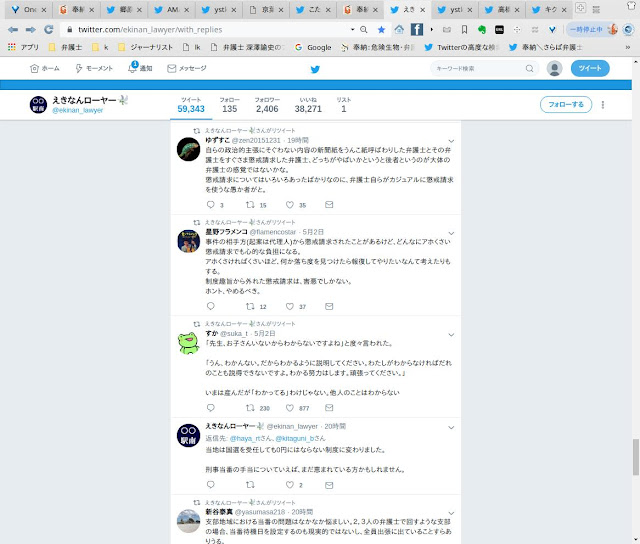Retweet the 星野フラメンコ tweet with 12 retweets

tap(250, 306)
